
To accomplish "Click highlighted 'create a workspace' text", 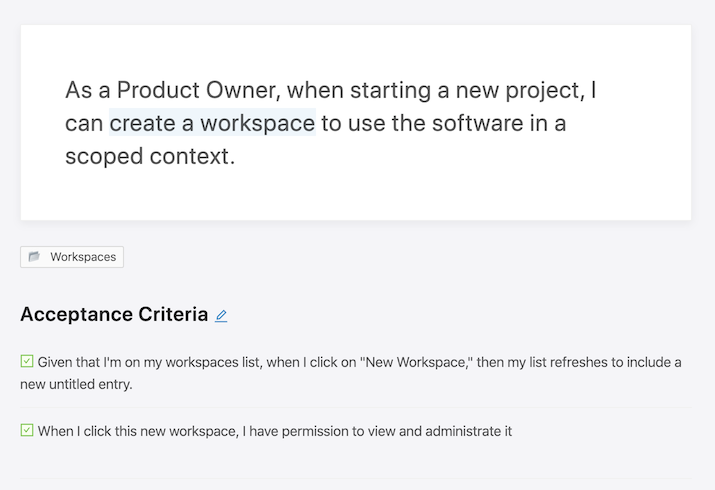I will point(212,123).
